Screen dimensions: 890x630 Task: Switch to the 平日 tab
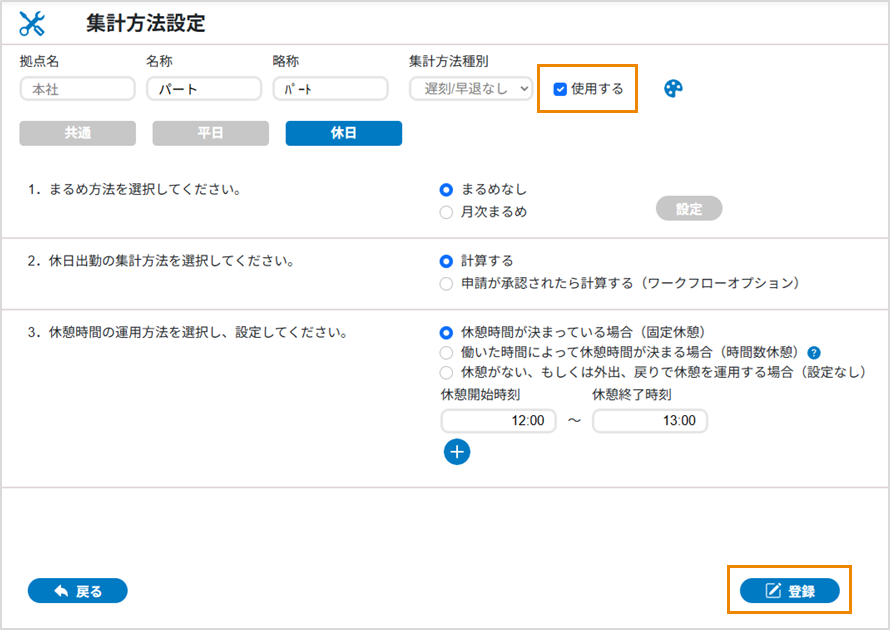pos(210,133)
